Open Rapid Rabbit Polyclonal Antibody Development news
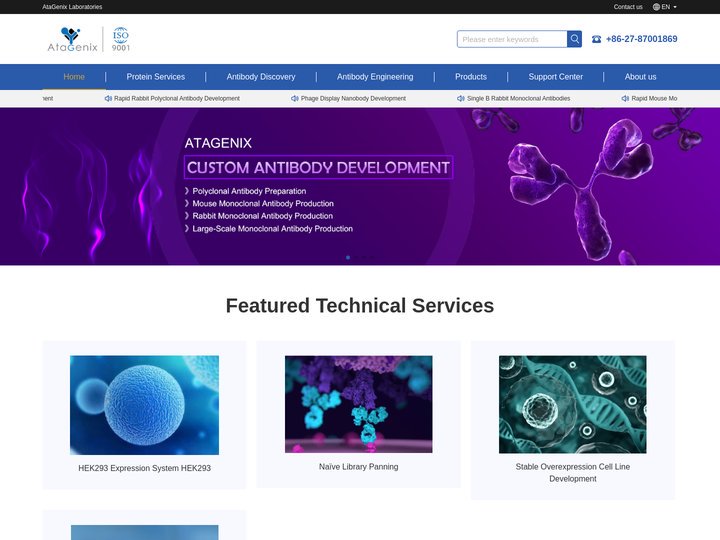The image size is (720, 540). 177,98
